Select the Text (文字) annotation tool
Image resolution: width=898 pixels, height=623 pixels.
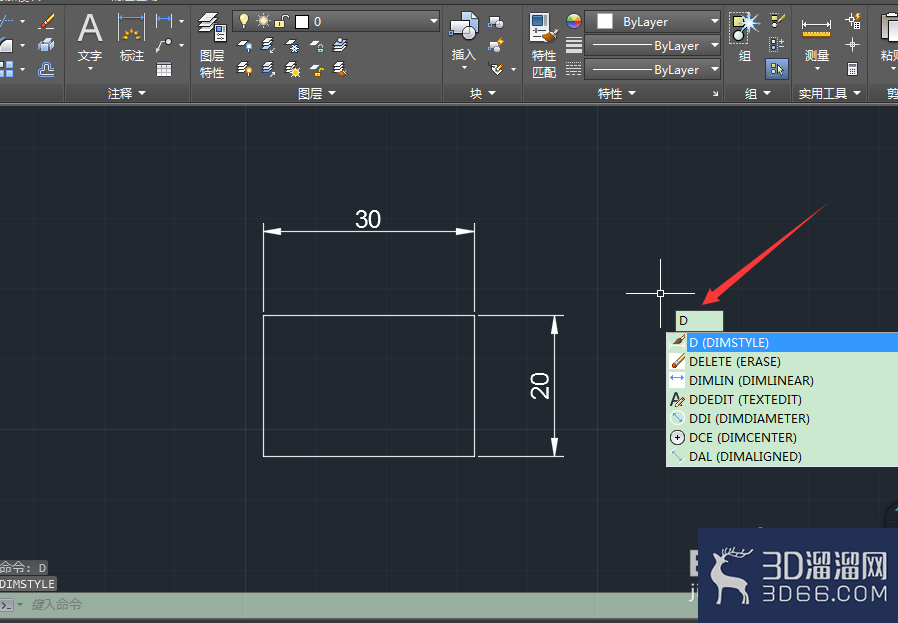[90, 39]
